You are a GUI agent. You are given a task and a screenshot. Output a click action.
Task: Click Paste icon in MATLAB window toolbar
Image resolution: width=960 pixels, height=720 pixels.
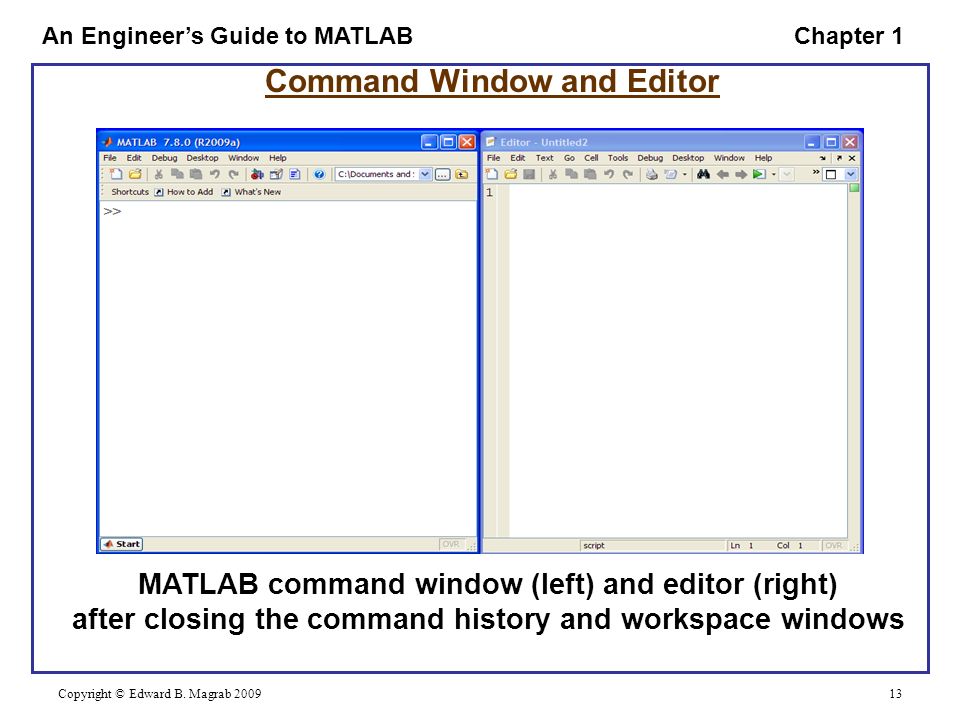[x=196, y=174]
